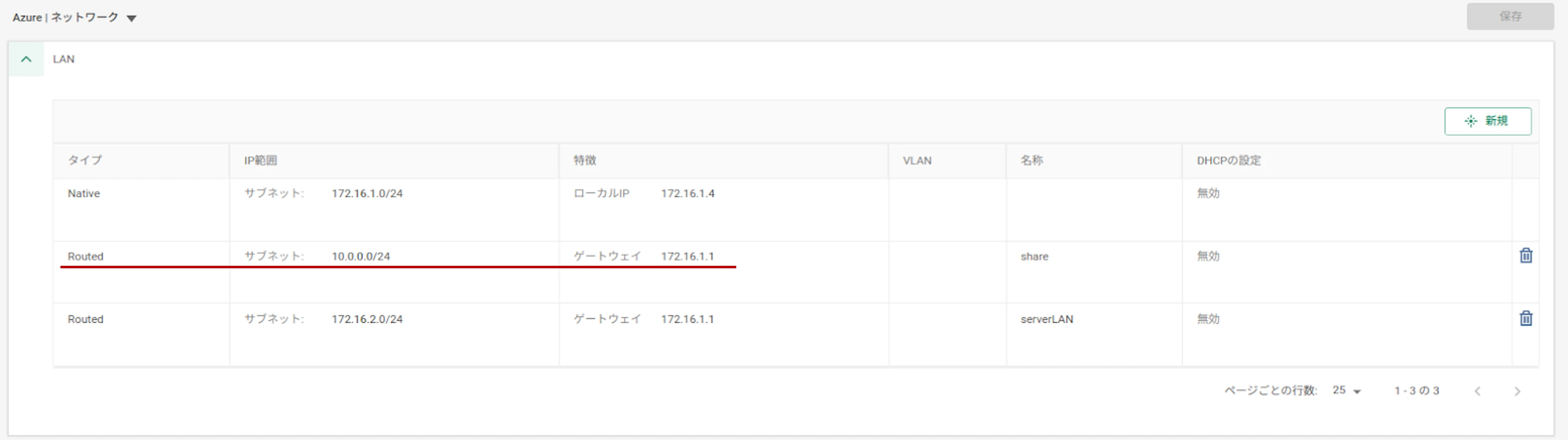Go to the next results page

point(1517,391)
